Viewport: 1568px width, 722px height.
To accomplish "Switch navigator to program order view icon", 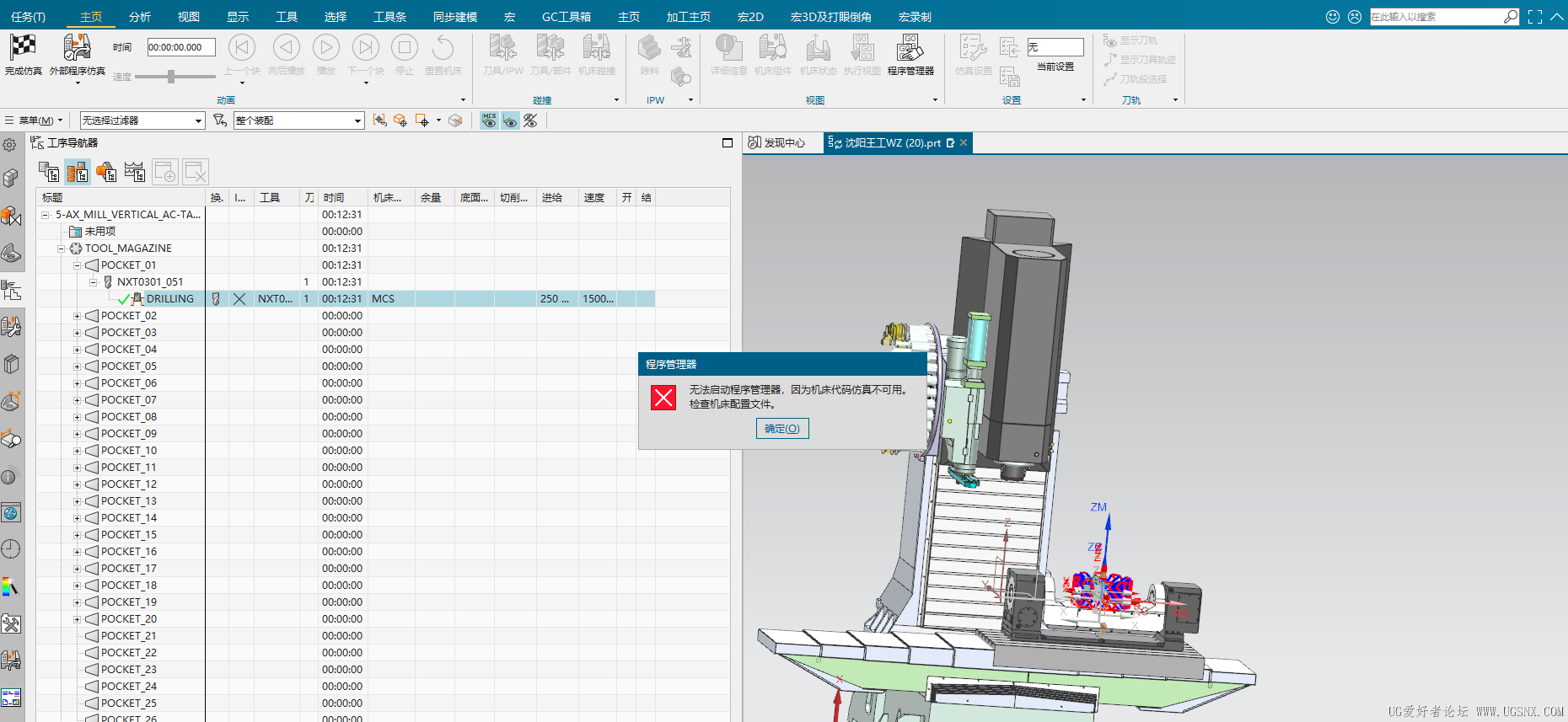I will [x=49, y=172].
